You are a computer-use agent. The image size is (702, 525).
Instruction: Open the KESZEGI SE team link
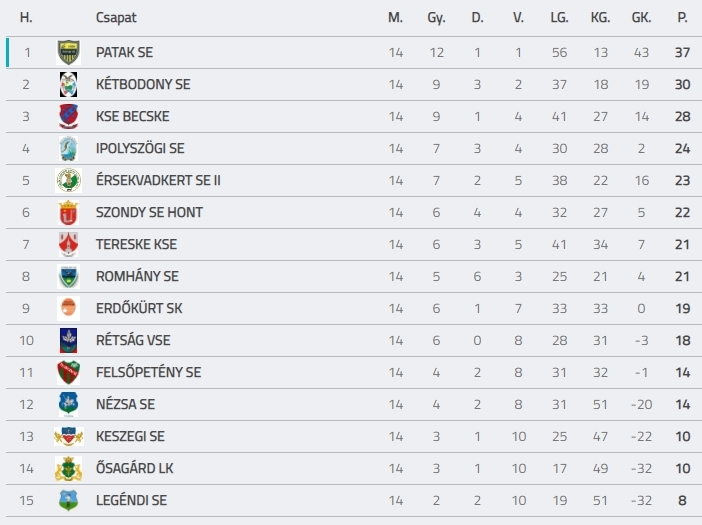[130, 436]
